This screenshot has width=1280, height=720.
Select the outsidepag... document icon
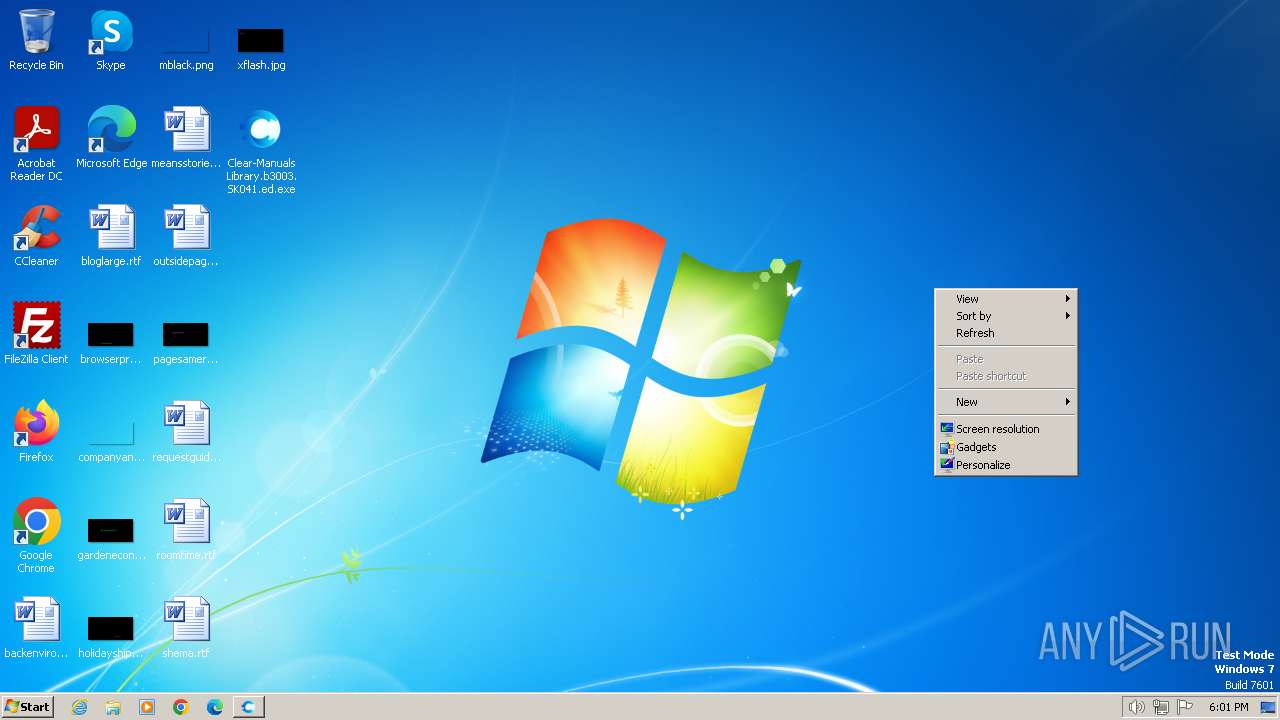[x=186, y=236]
